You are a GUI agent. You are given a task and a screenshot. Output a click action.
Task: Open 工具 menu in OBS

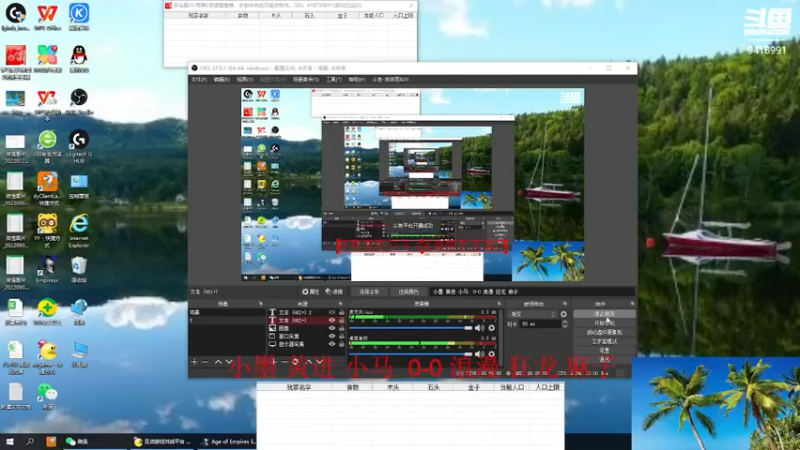click(x=334, y=80)
